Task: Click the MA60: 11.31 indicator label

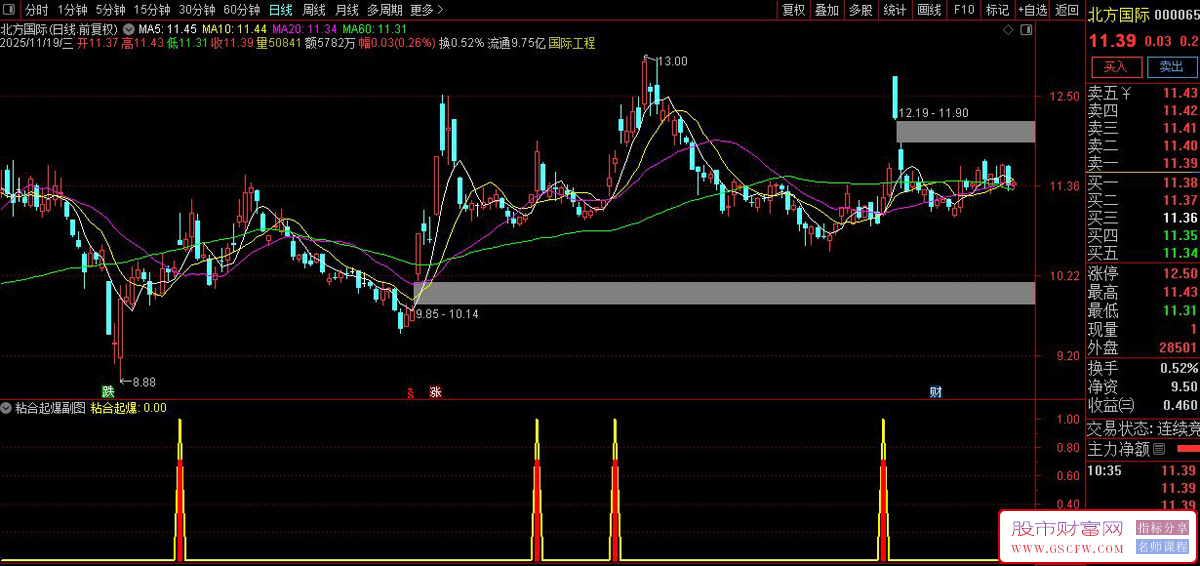Action: [375, 29]
